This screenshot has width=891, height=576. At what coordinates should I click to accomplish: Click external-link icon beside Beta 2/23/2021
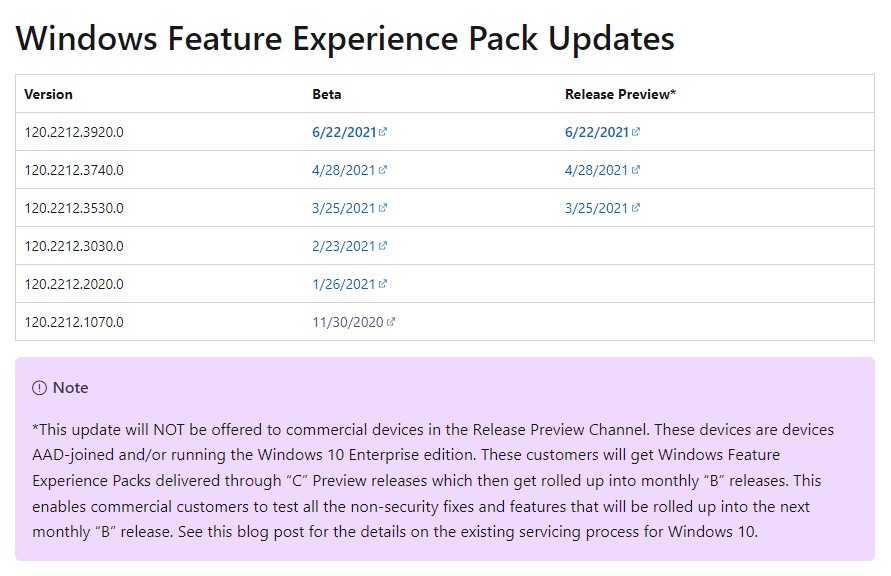pyautogui.click(x=383, y=246)
